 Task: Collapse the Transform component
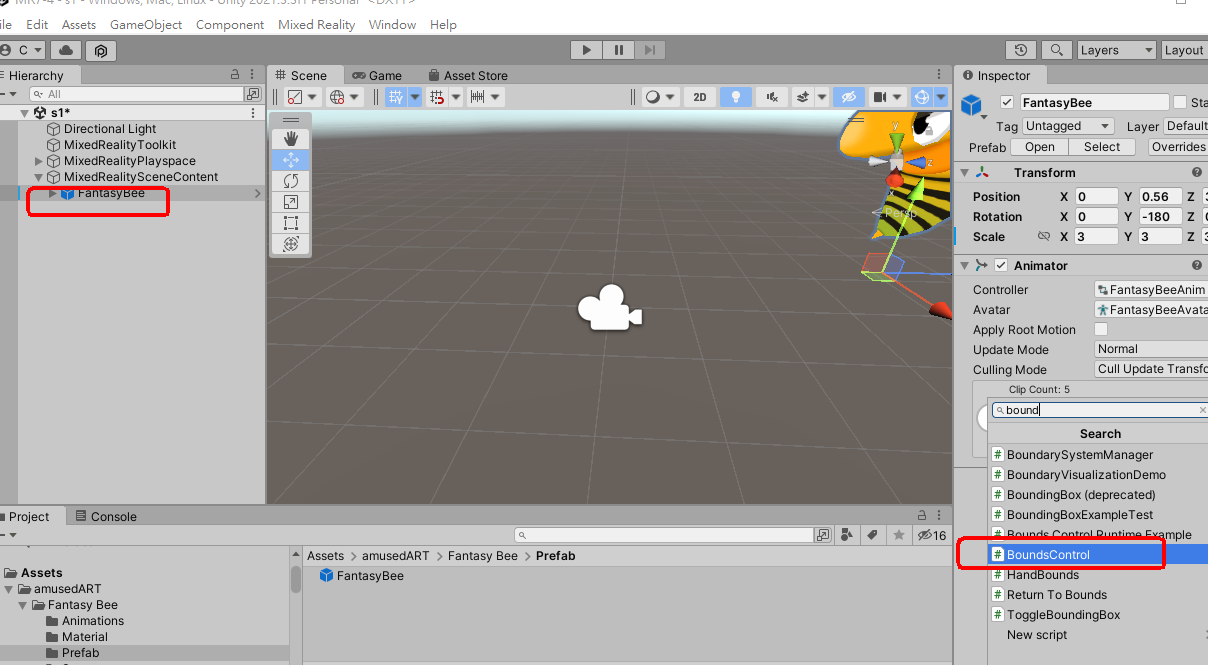pyautogui.click(x=964, y=172)
